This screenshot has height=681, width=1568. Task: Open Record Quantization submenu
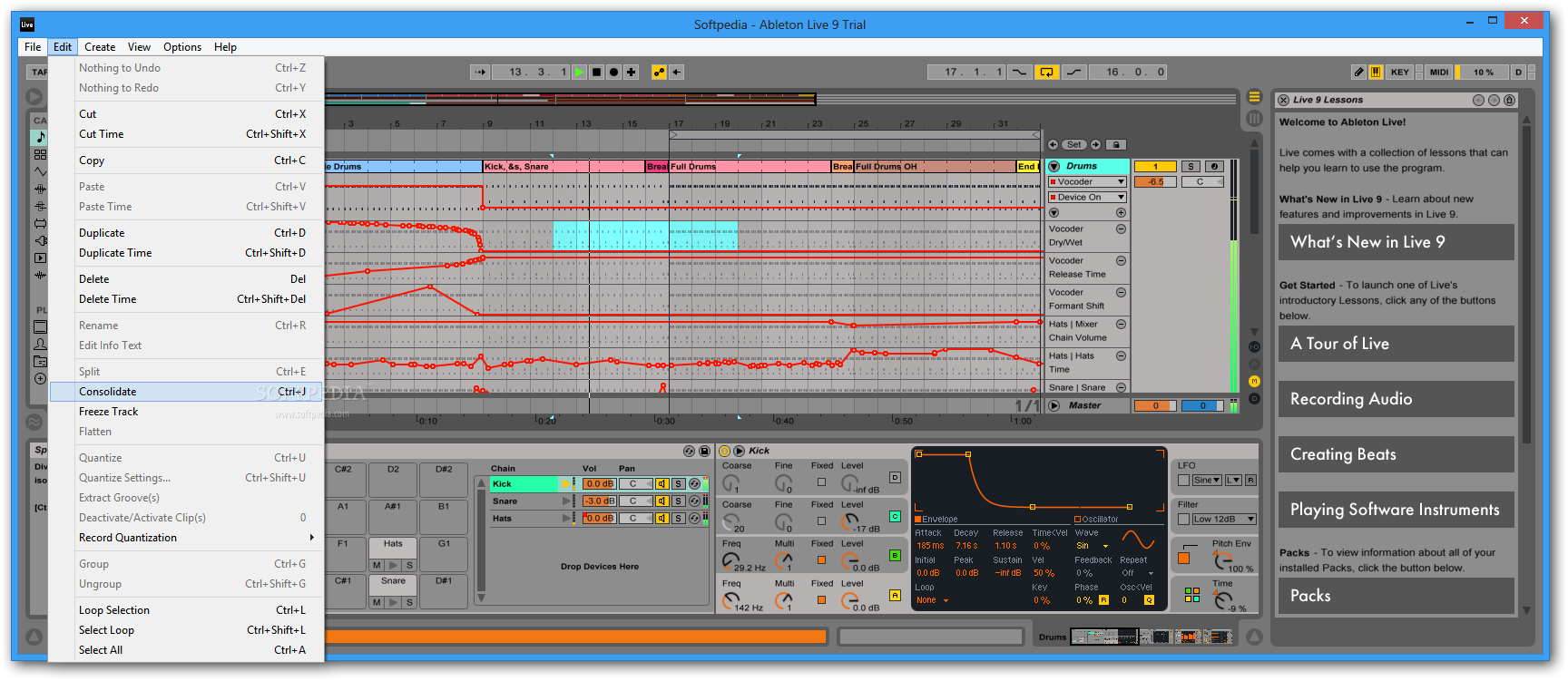pos(187,538)
